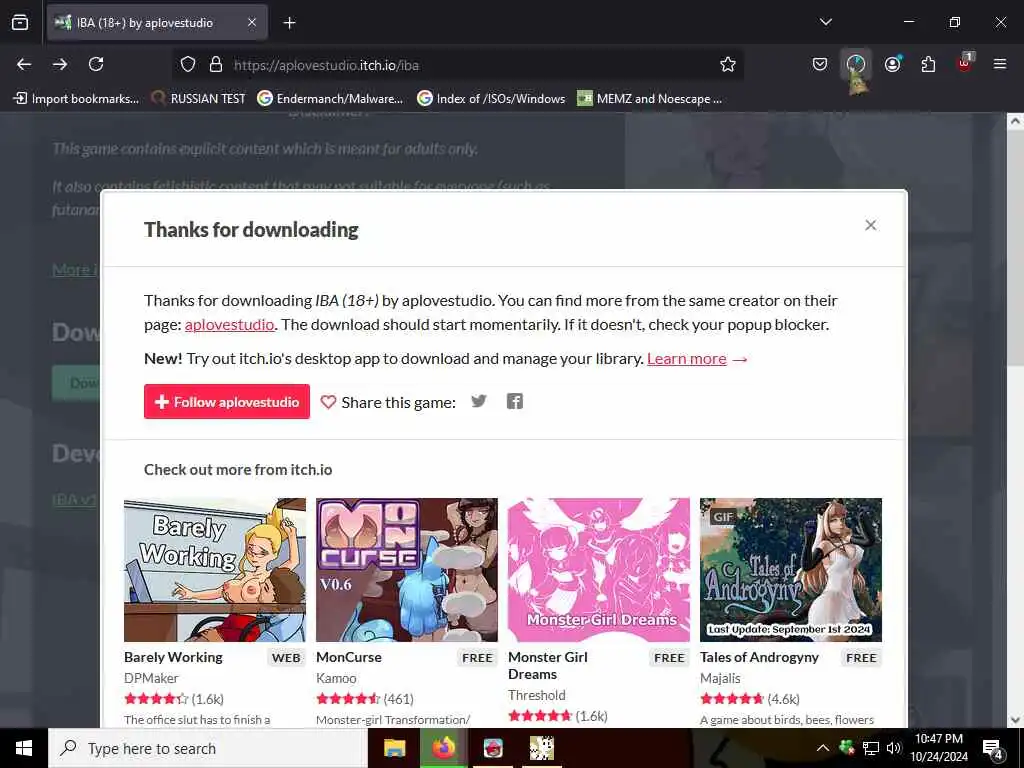Viewport: 1024px width, 768px height.
Task: Open the volume control tray icon
Action: [893, 748]
